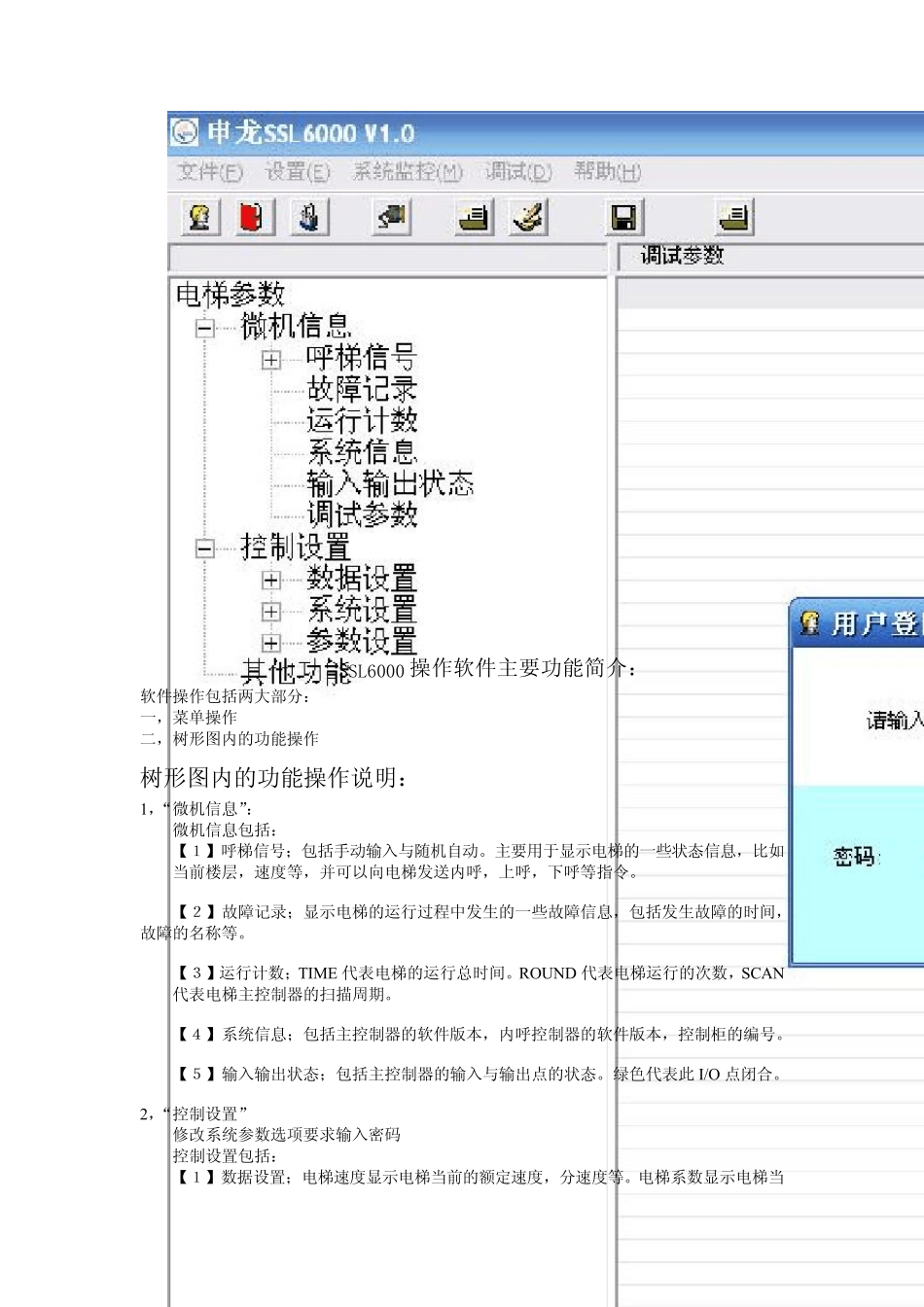
Task: Select 控制设置 in the tree
Action: click(296, 547)
